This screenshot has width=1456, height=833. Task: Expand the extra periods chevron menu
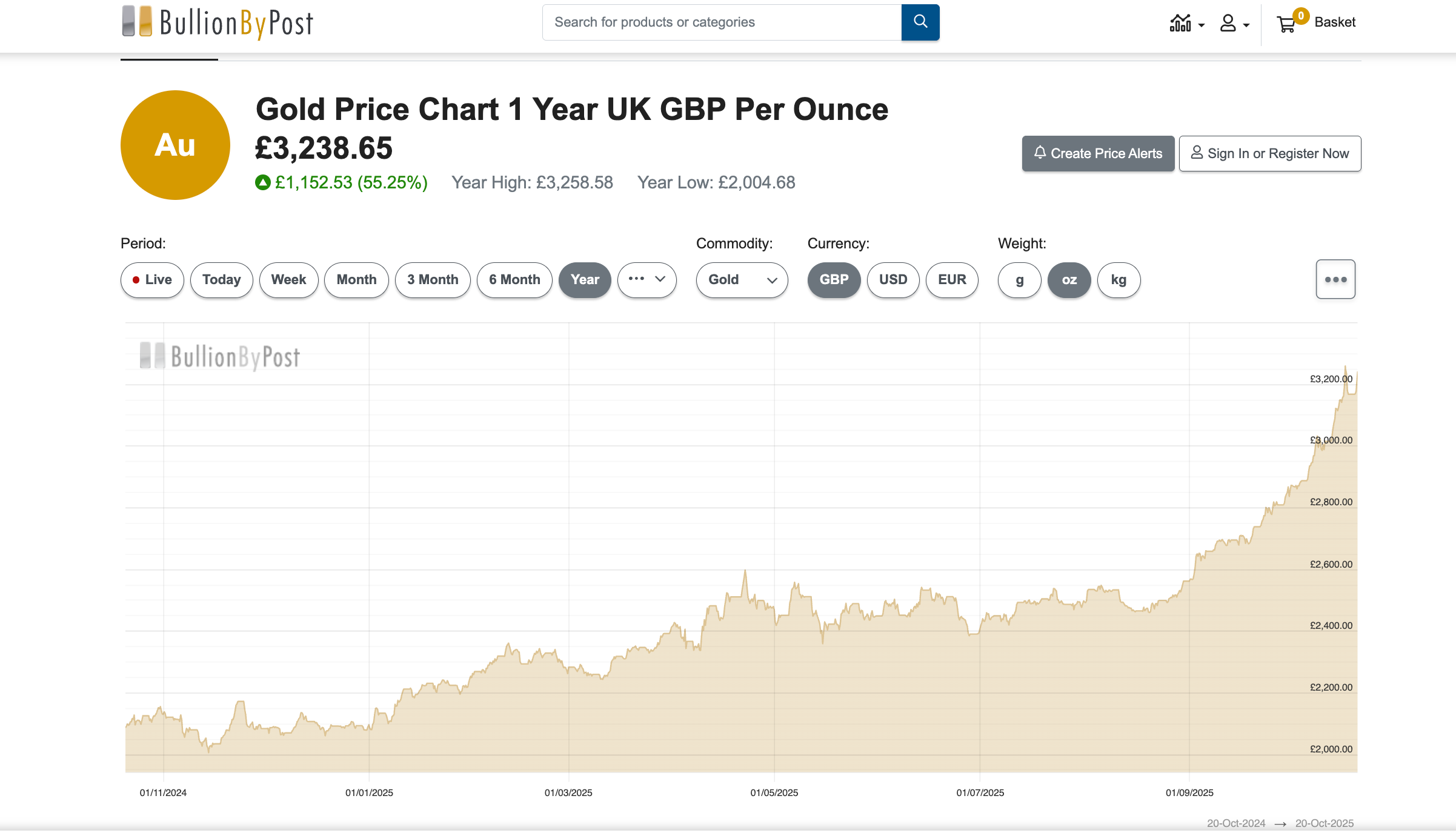click(x=647, y=280)
